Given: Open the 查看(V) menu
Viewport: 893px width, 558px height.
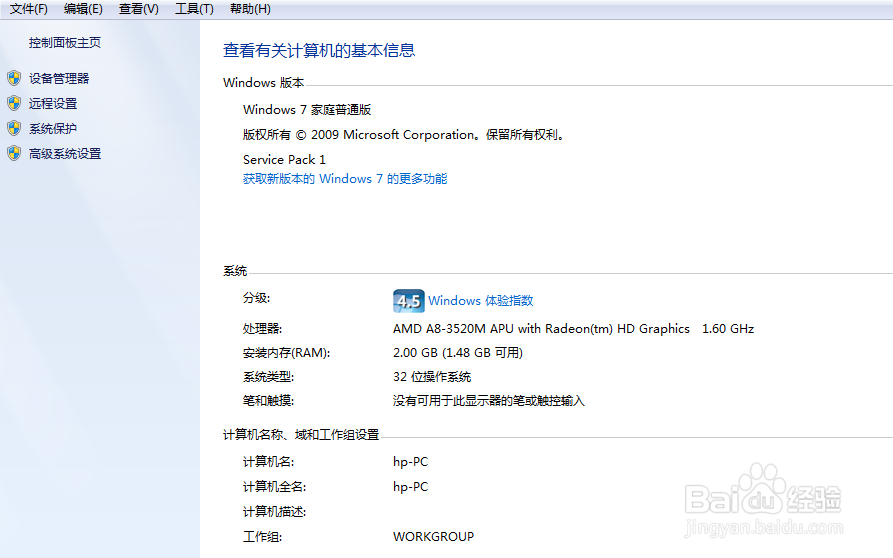Looking at the screenshot, I should coord(138,9).
